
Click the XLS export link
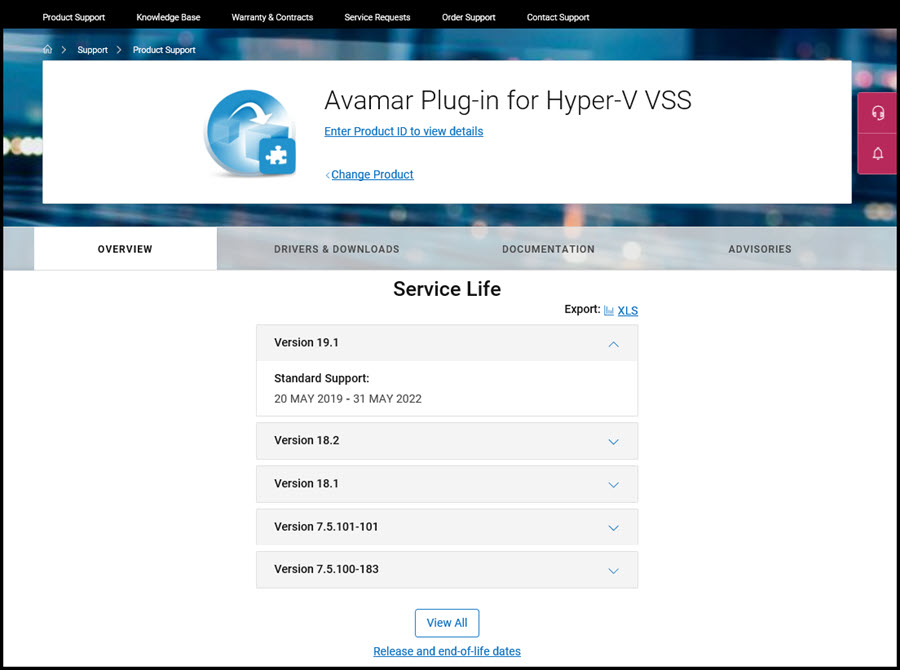pos(627,311)
